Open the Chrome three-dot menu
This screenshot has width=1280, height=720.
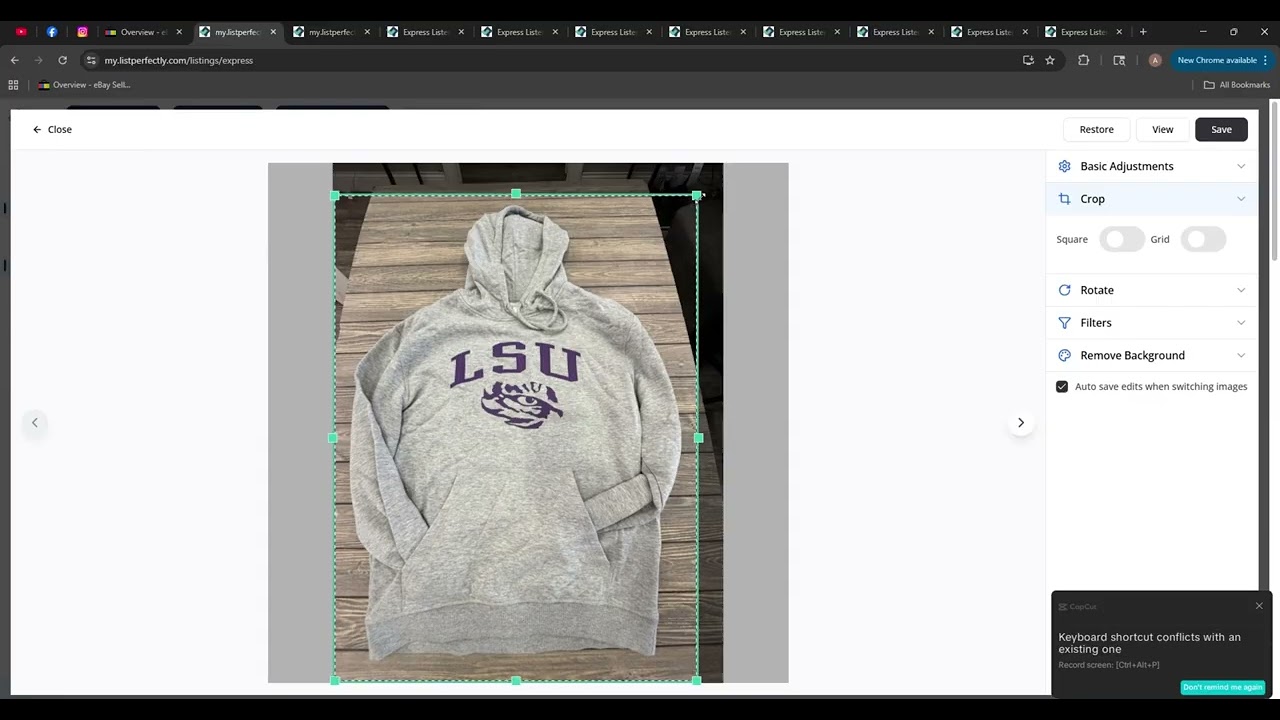pyautogui.click(x=1265, y=60)
